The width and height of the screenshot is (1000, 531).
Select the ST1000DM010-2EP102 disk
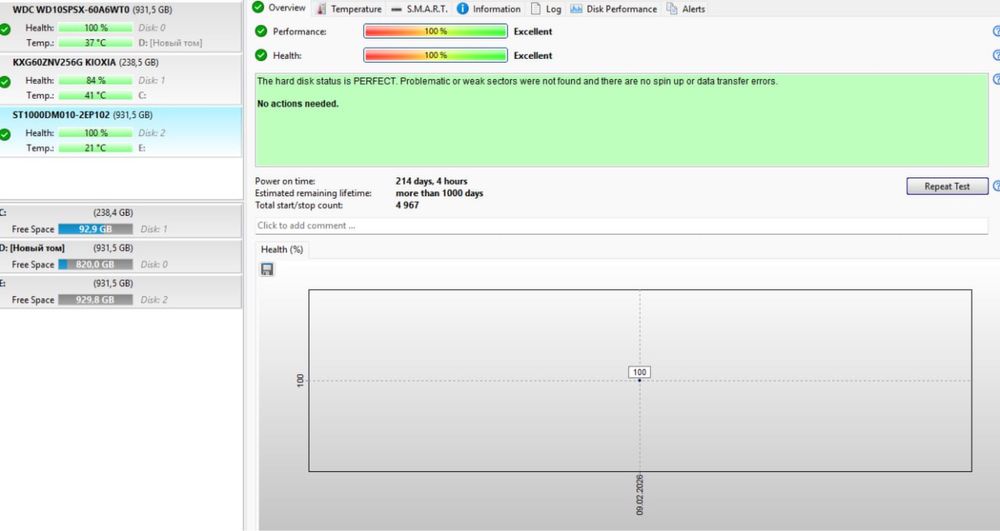tap(121, 132)
